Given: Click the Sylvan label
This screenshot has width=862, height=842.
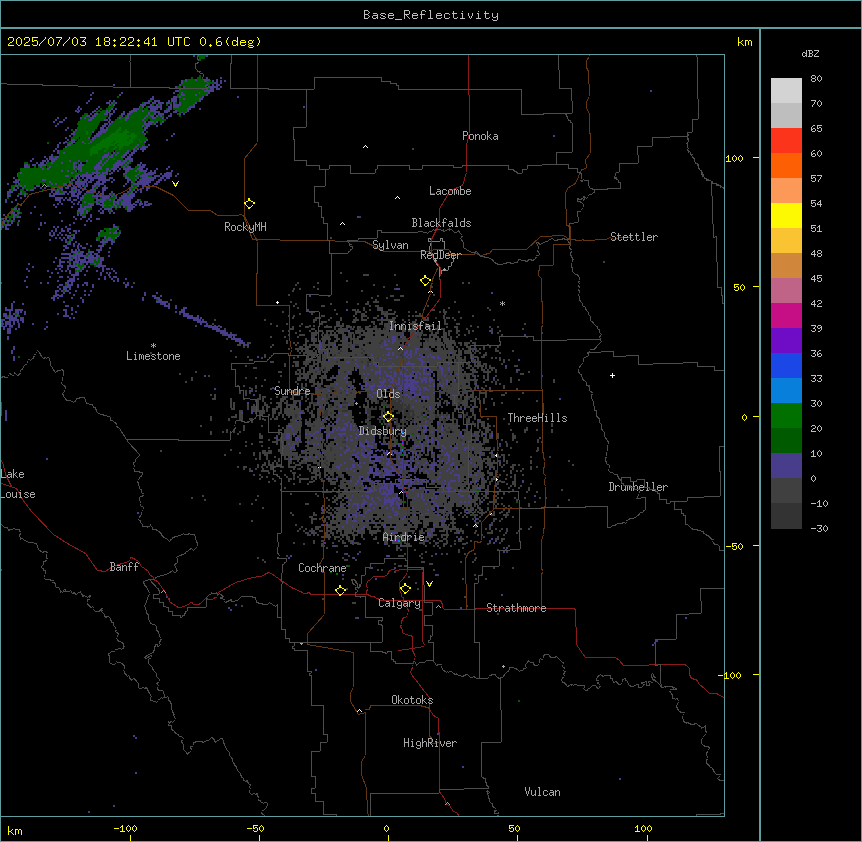Looking at the screenshot, I should [390, 245].
